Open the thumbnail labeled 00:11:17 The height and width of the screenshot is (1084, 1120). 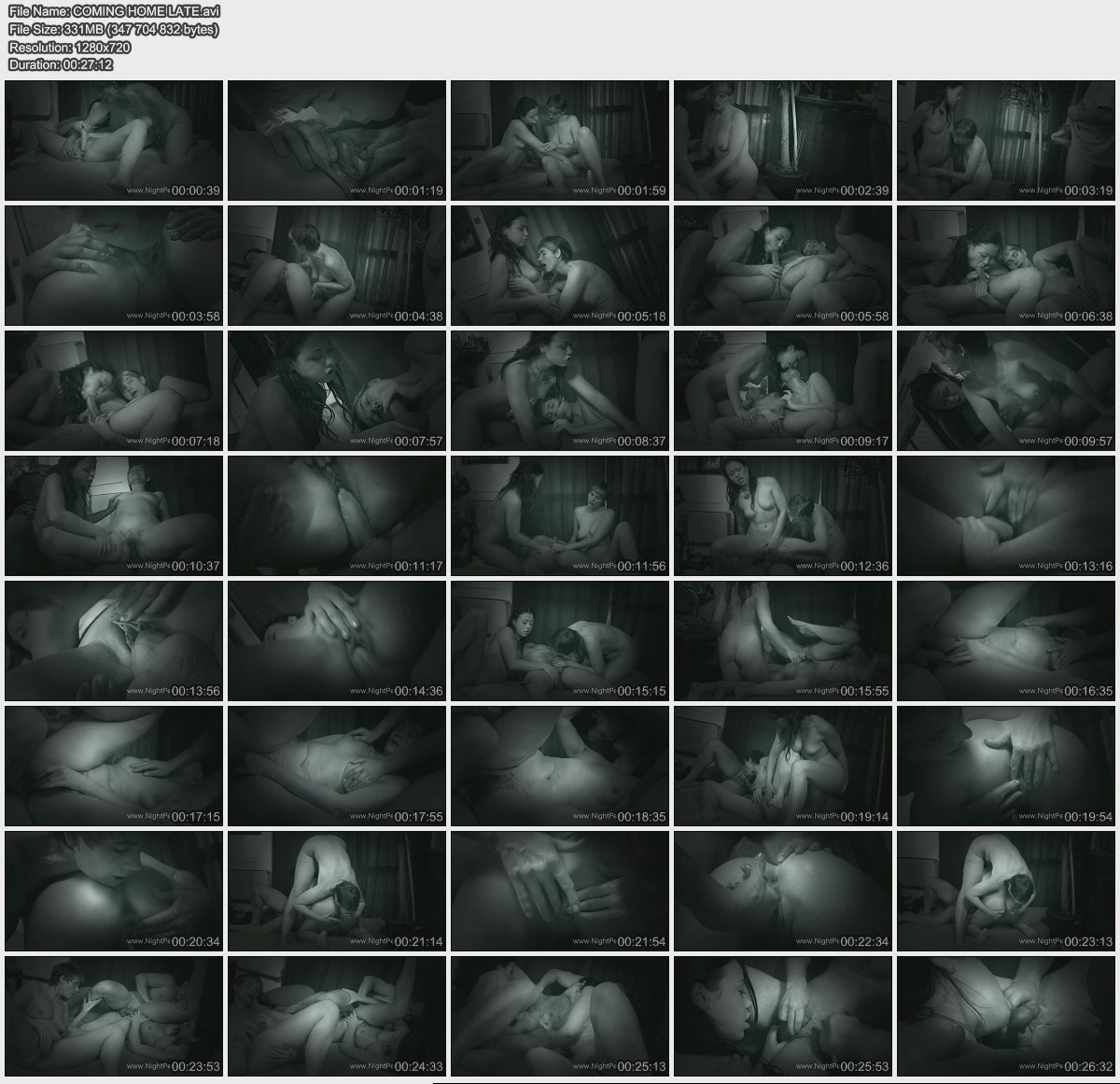click(337, 515)
